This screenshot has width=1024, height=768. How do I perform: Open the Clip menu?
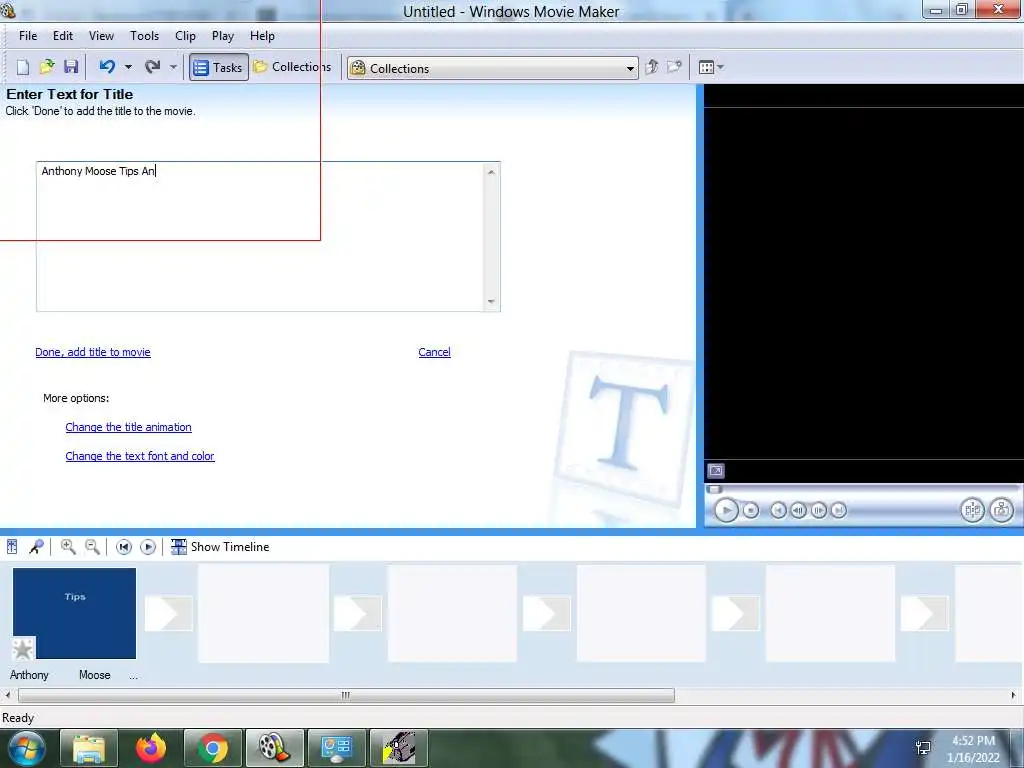185,36
